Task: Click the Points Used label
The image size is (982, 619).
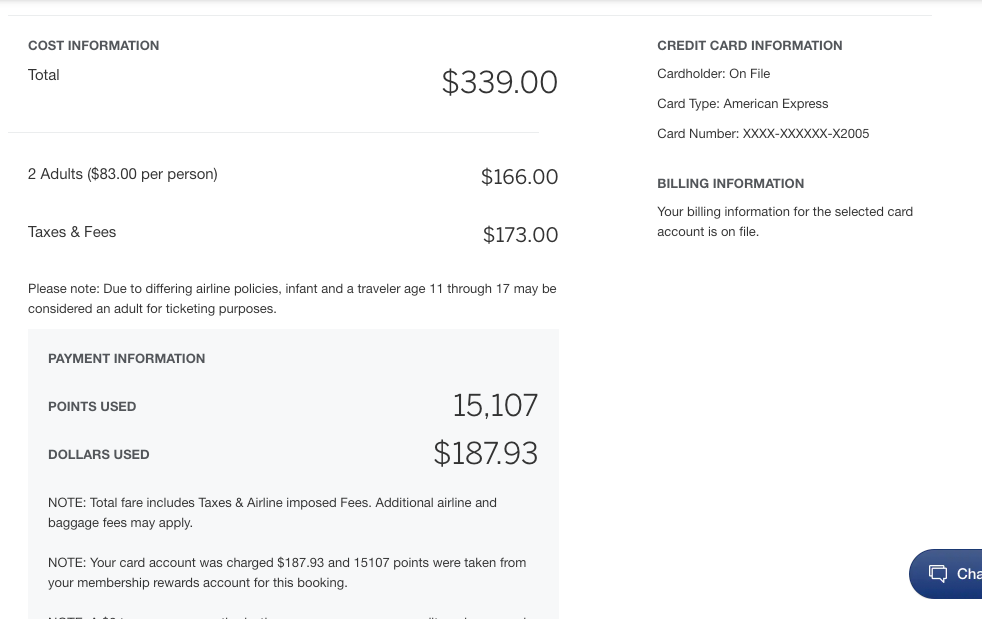Action: coord(92,407)
